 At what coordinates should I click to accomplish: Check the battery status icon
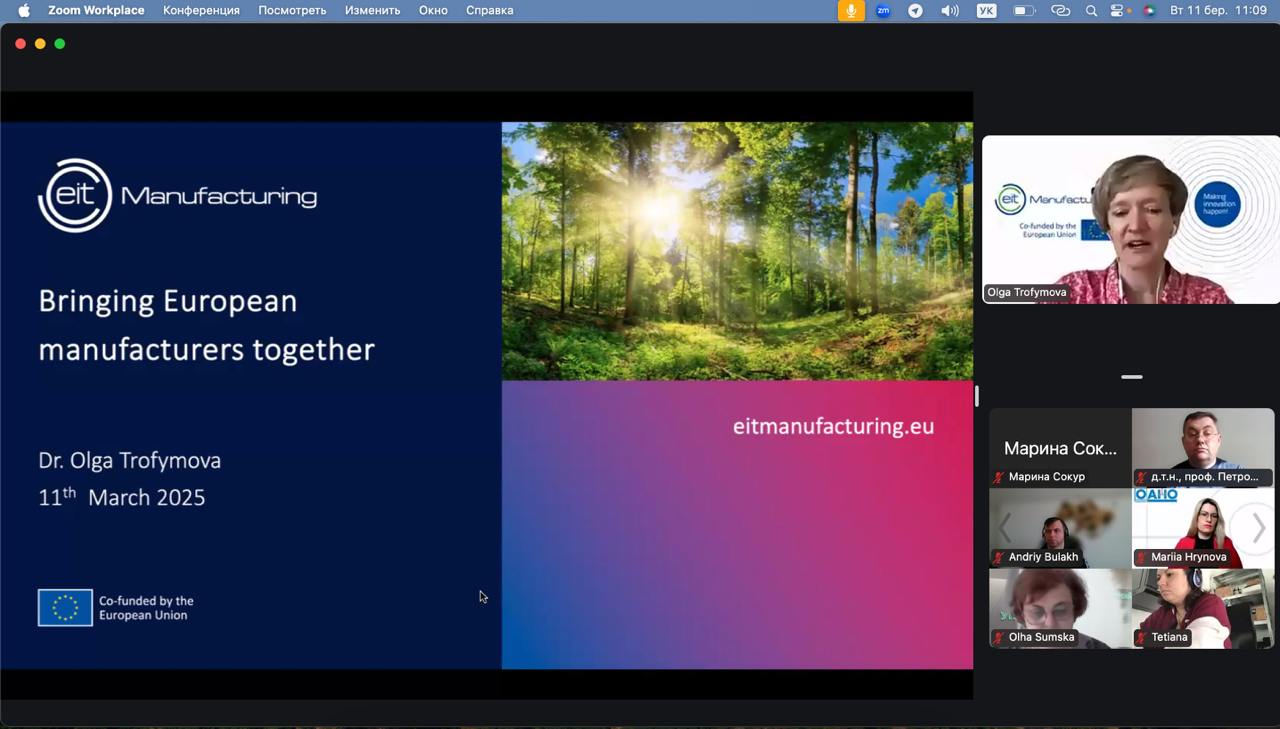click(x=1023, y=10)
